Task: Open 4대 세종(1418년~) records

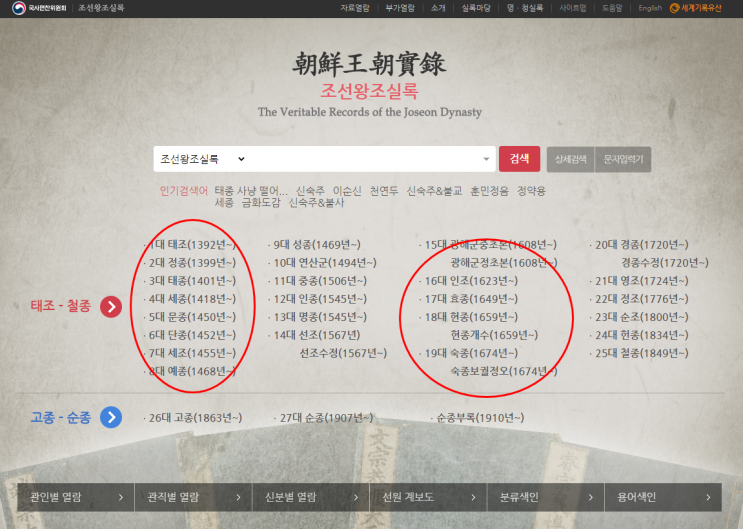Action: pyautogui.click(x=190, y=299)
